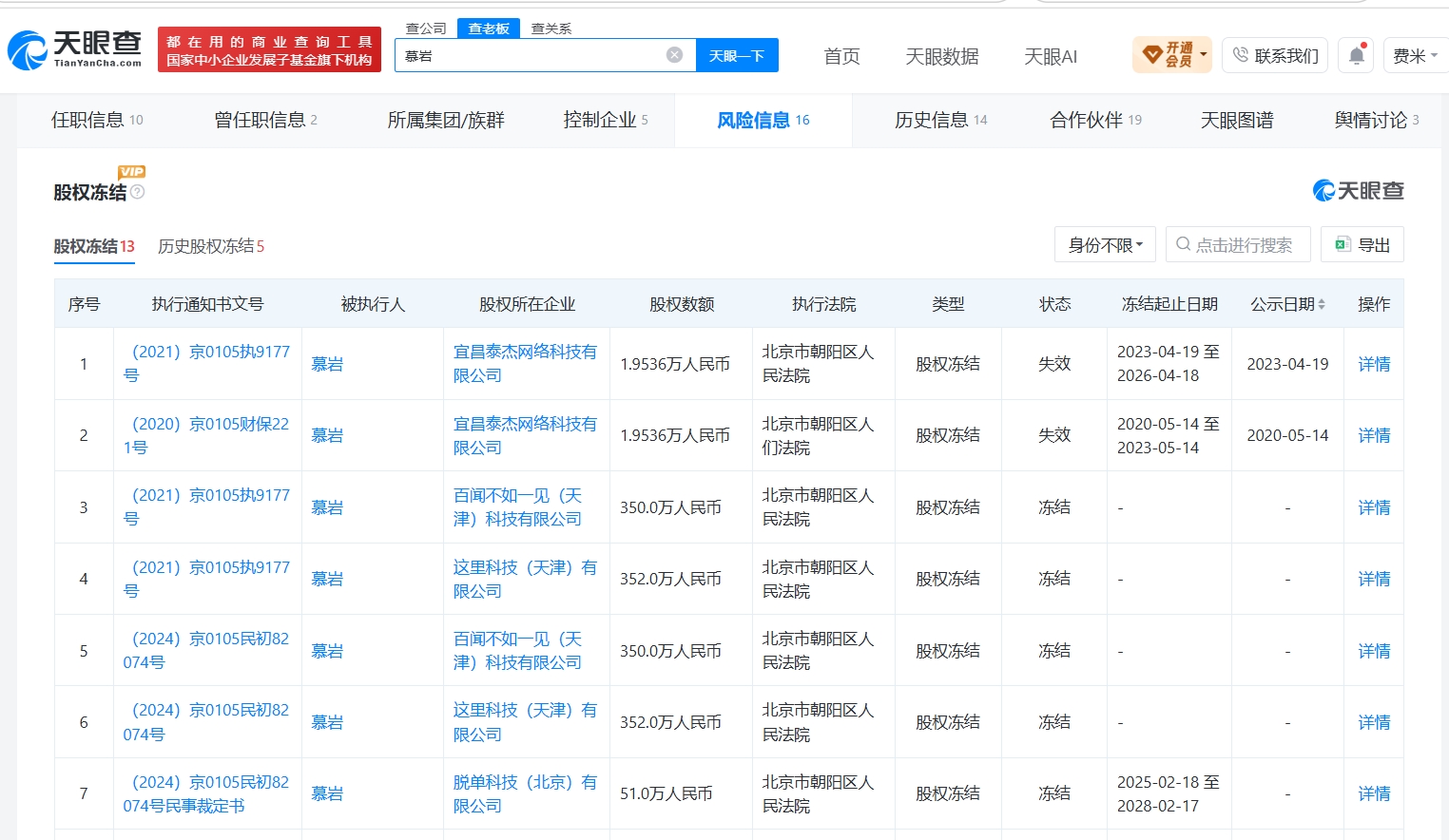
Task: Click the 点击进行搜索 table search field
Action: [1238, 245]
